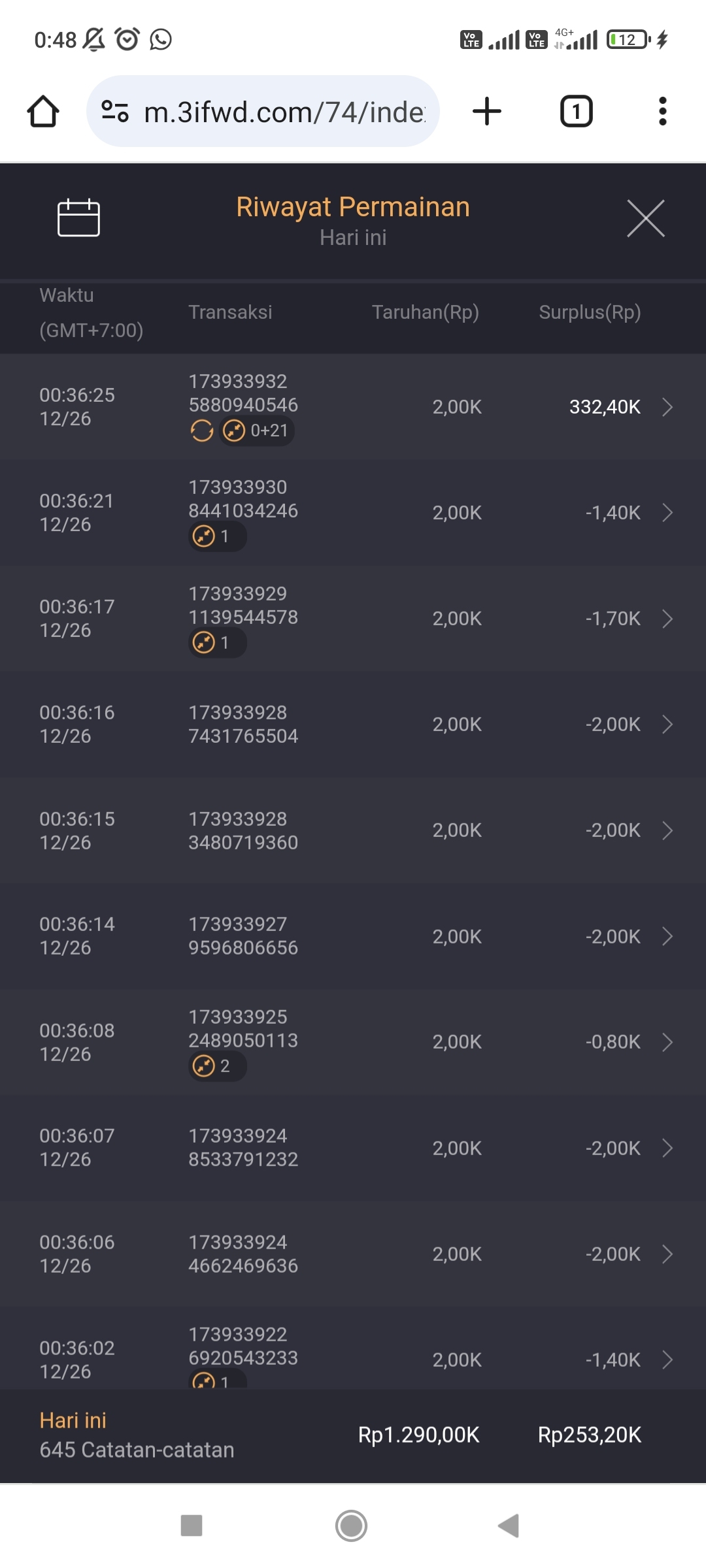706x1568 pixels.
Task: Tap the browser home icon
Action: pyautogui.click(x=43, y=112)
